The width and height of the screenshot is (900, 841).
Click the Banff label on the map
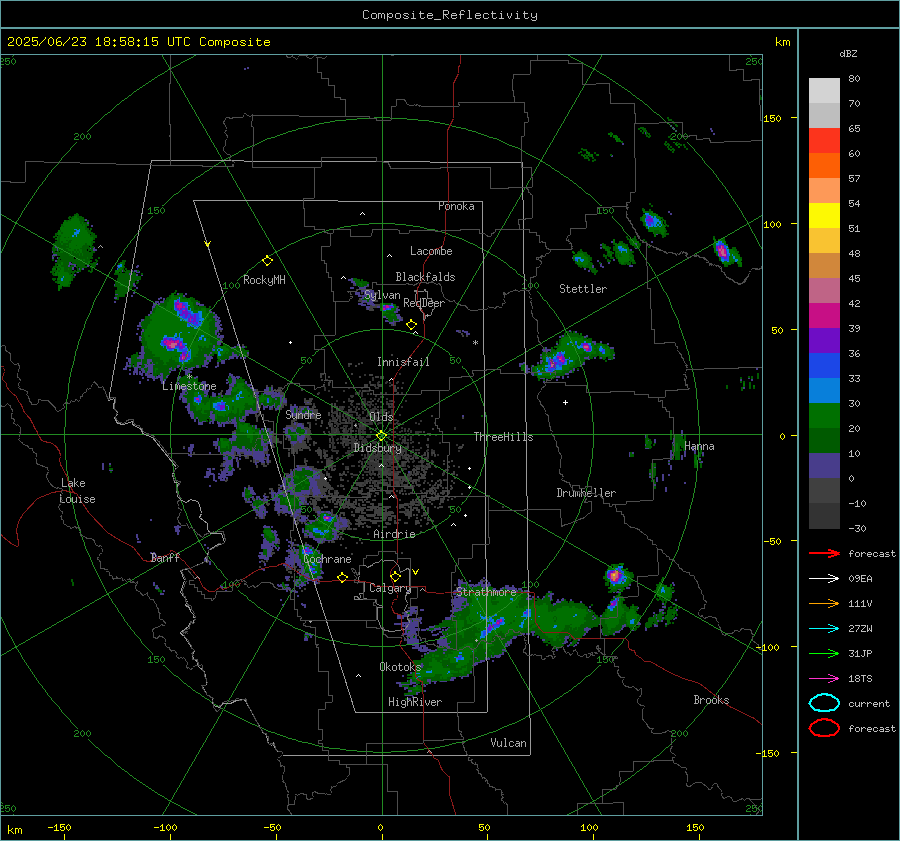(x=165, y=557)
